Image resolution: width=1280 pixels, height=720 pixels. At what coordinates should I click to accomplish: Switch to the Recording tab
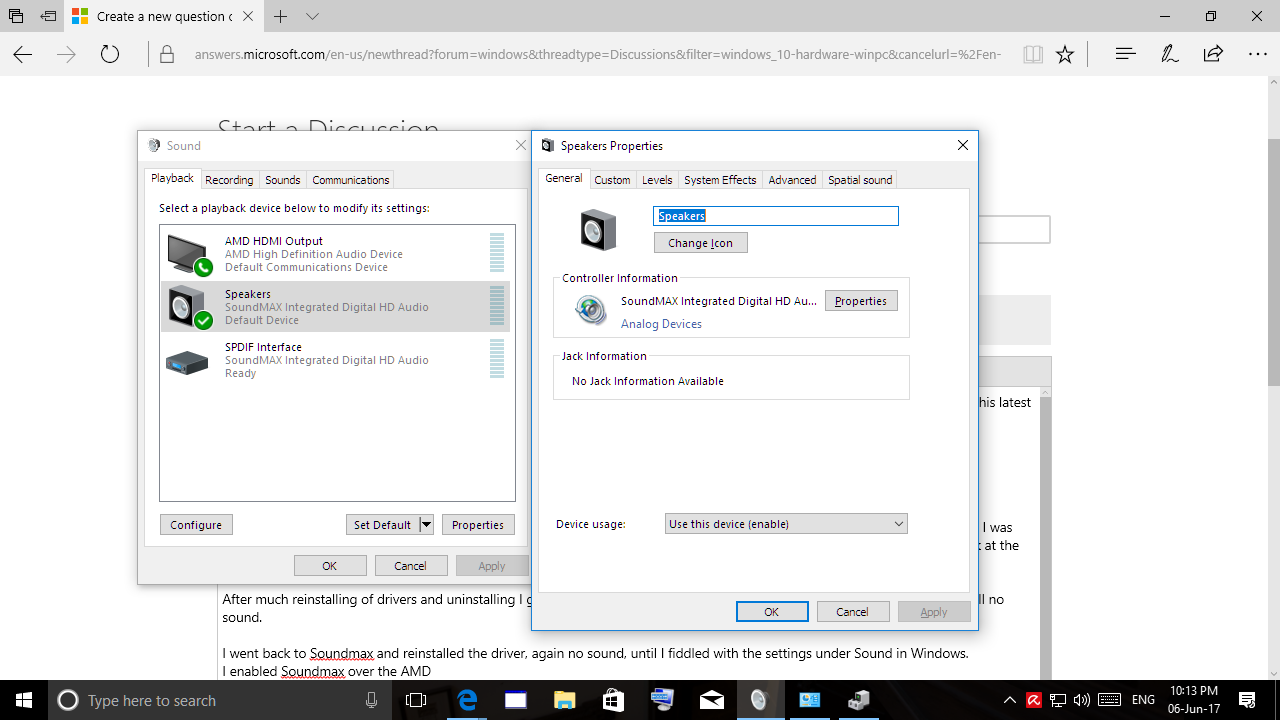(229, 180)
